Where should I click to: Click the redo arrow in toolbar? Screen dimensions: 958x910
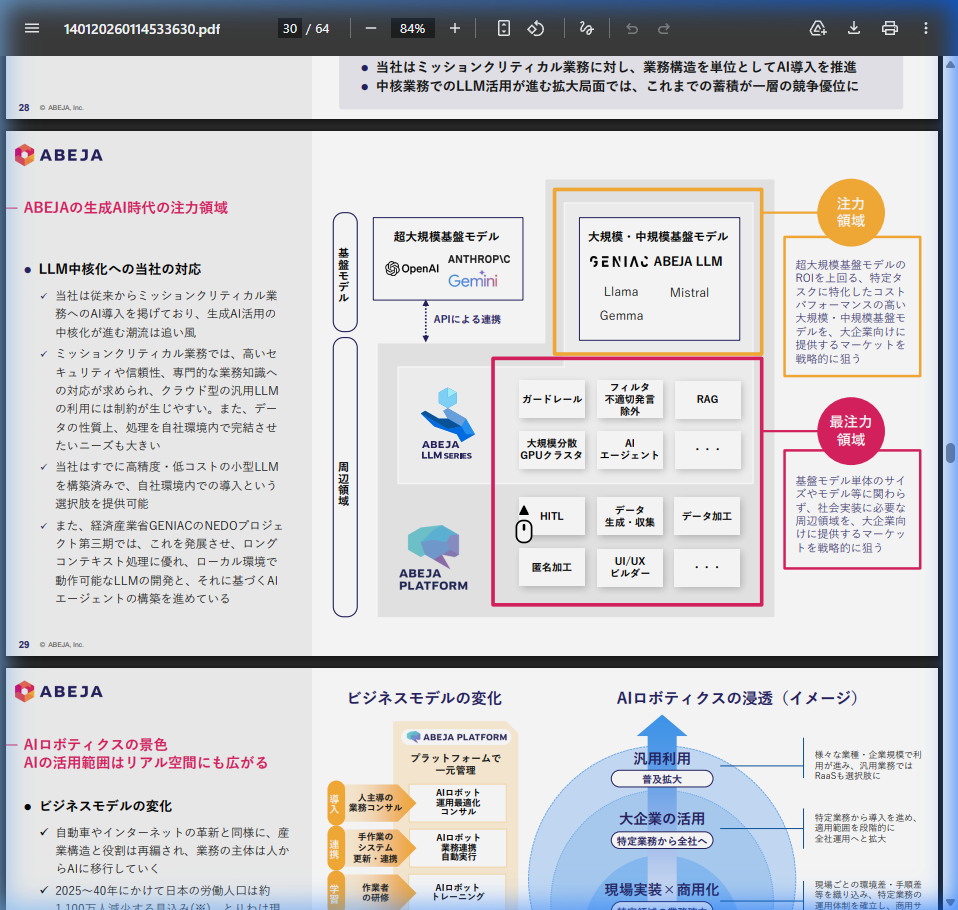click(x=663, y=28)
